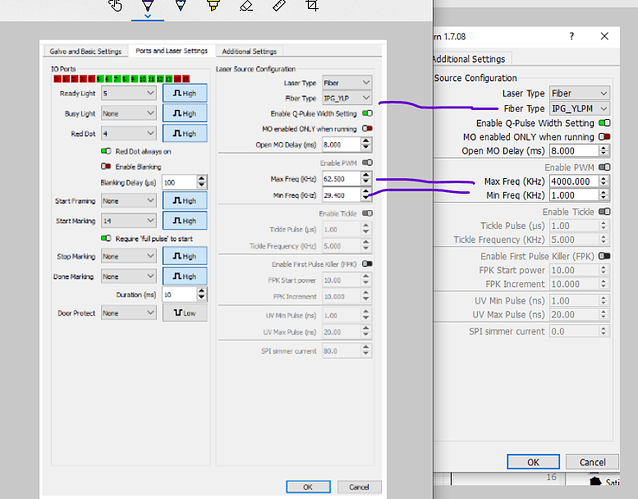Toggle Enable First Pulse Killer in IPG_YLP dialog
This screenshot has width=638, height=499.
click(367, 264)
